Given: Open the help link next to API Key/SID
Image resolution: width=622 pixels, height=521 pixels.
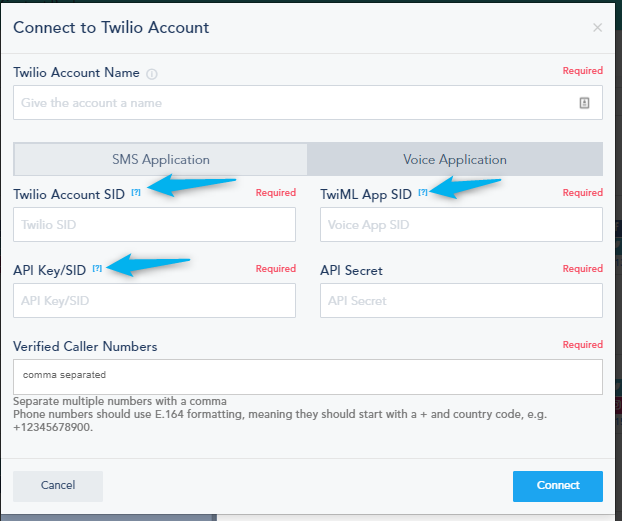Looking at the screenshot, I should (97, 269).
